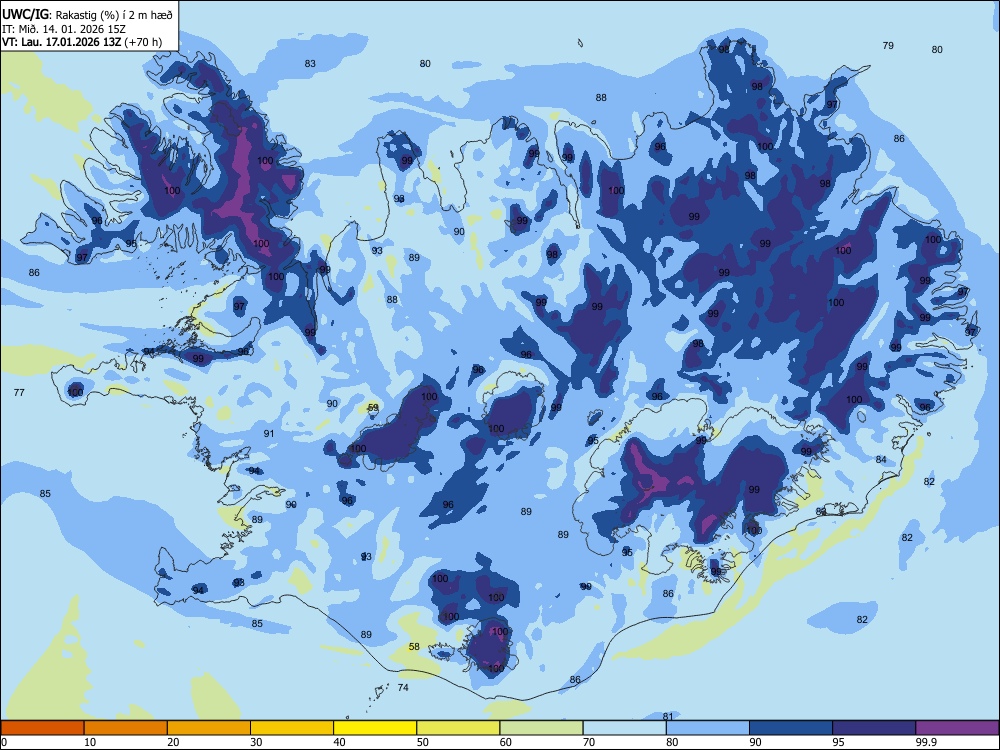Click the legend tick label "10"

pos(90,742)
